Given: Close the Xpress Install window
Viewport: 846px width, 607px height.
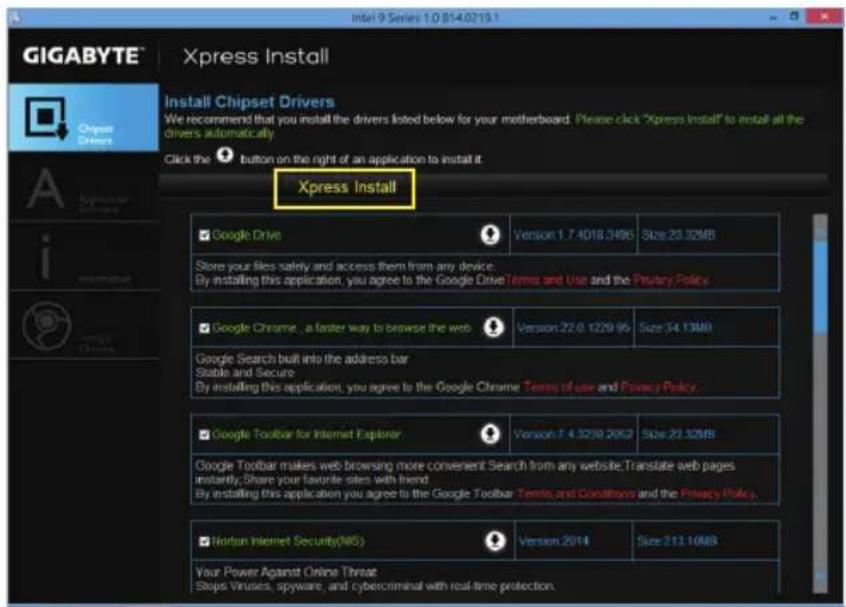Looking at the screenshot, I should (824, 17).
